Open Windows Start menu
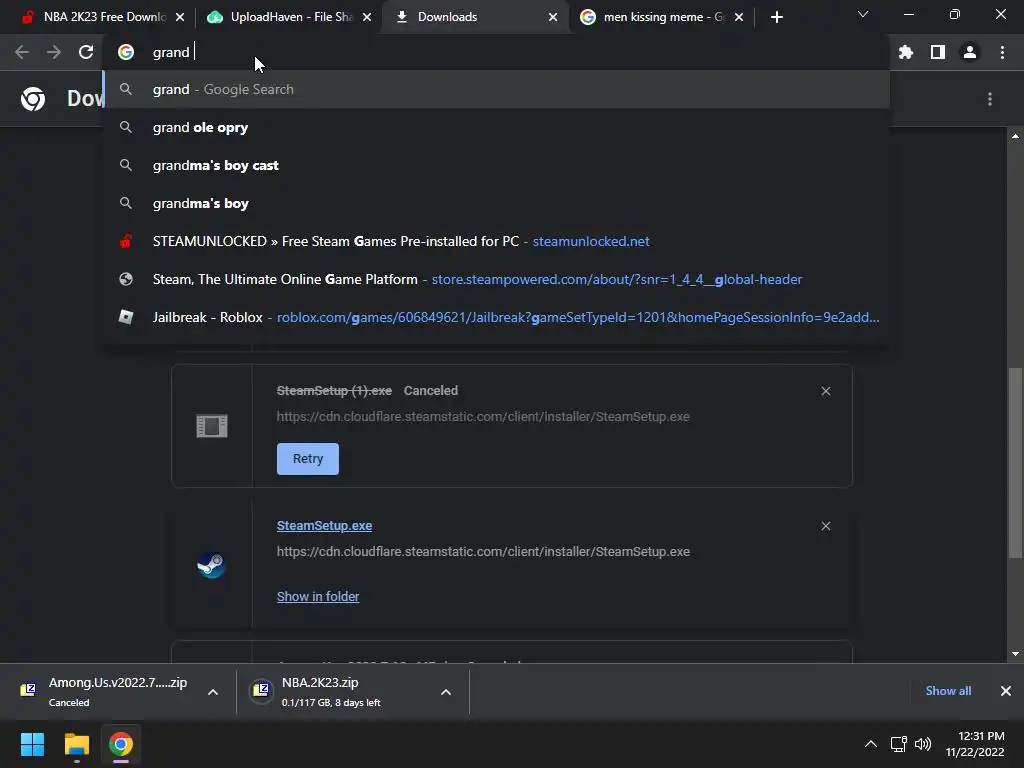Image resolution: width=1024 pixels, height=768 pixels. [32, 744]
